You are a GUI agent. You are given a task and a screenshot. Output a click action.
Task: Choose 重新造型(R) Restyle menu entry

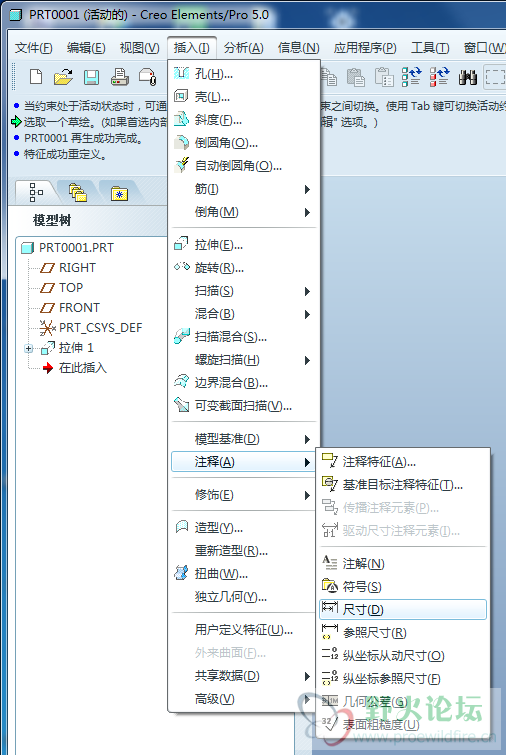pyautogui.click(x=244, y=551)
